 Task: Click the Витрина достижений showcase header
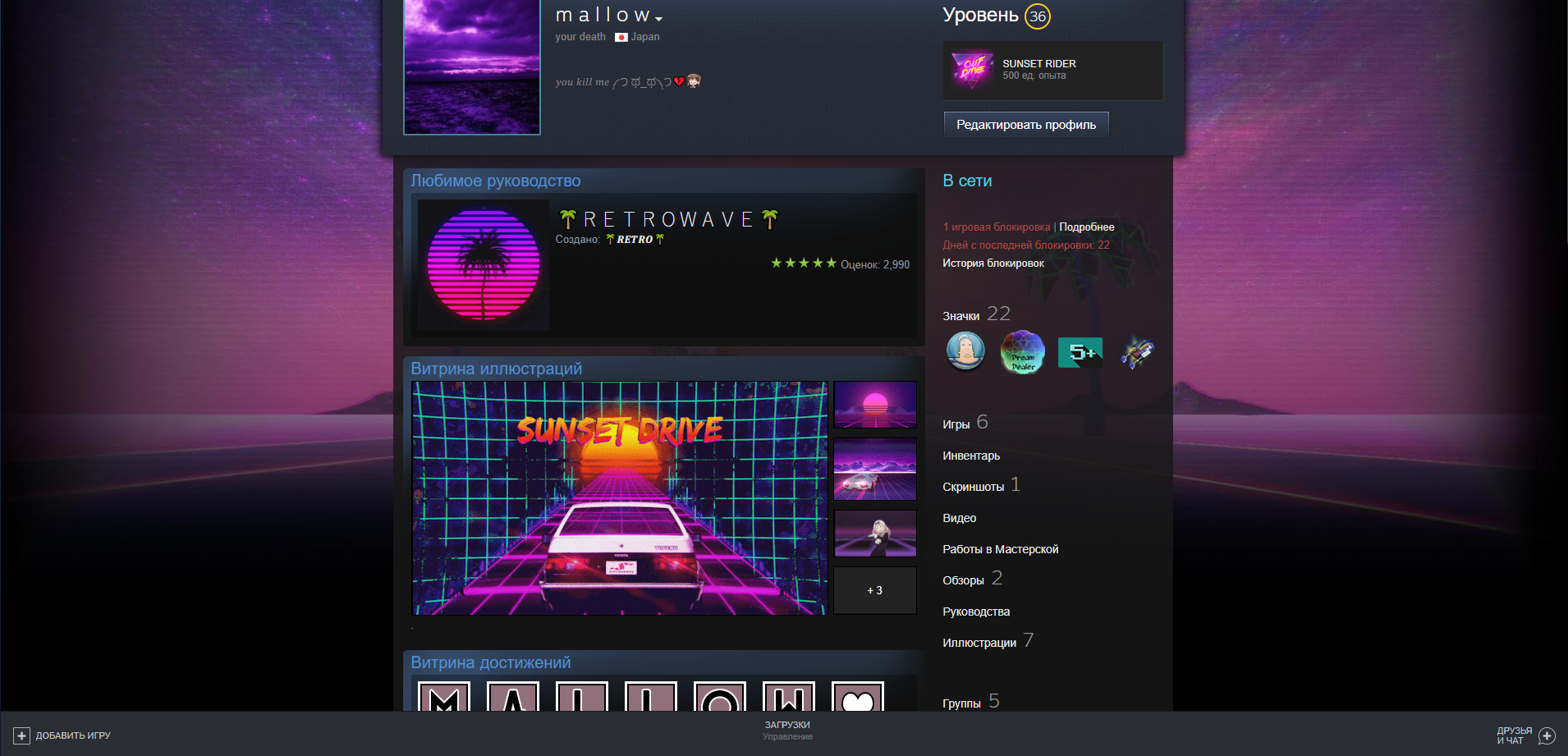pyautogui.click(x=491, y=662)
